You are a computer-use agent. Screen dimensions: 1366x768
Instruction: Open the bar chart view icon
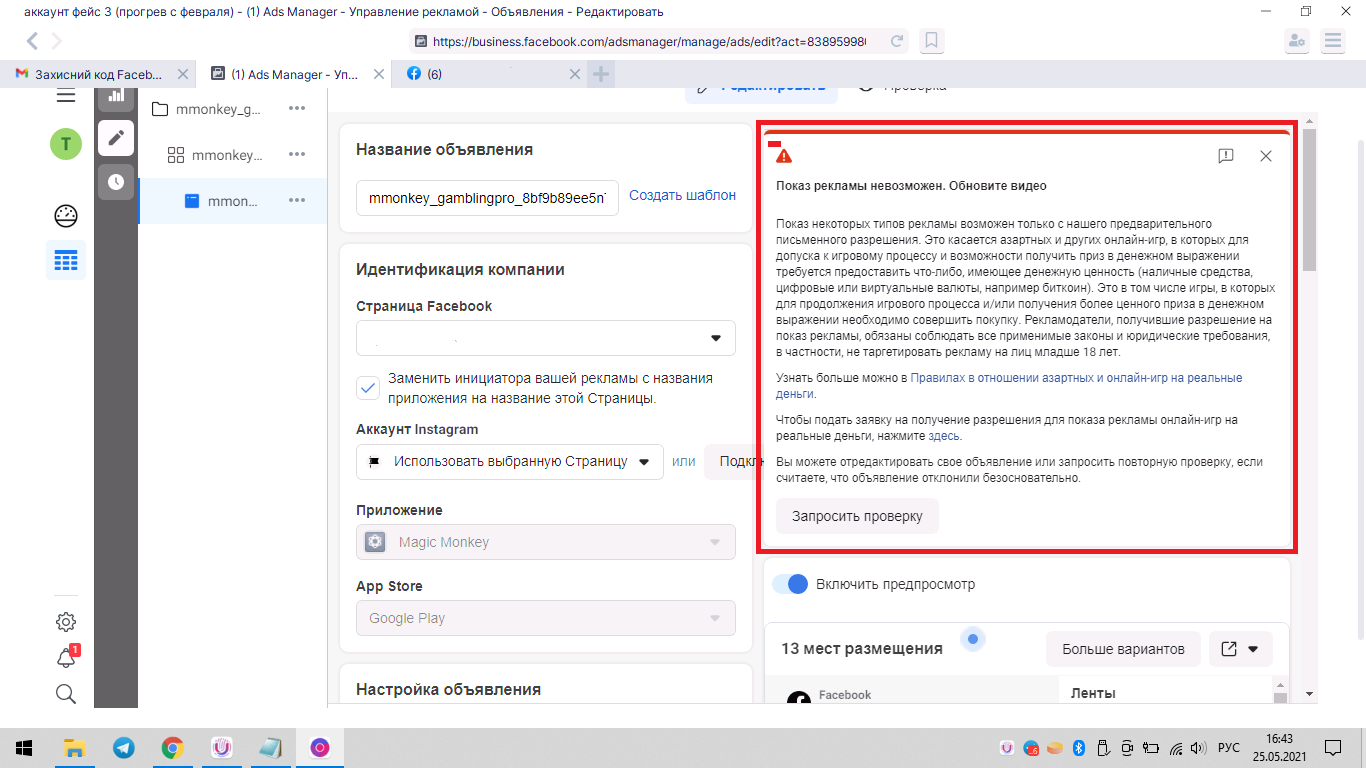coord(116,96)
